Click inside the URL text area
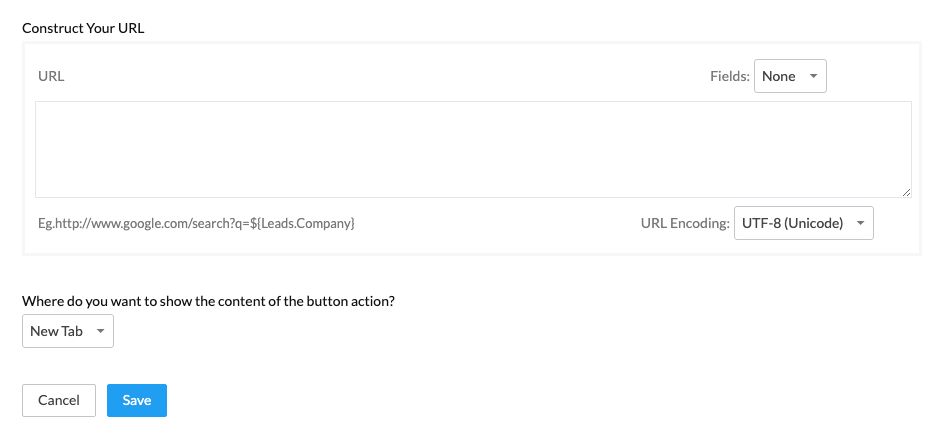 point(473,149)
